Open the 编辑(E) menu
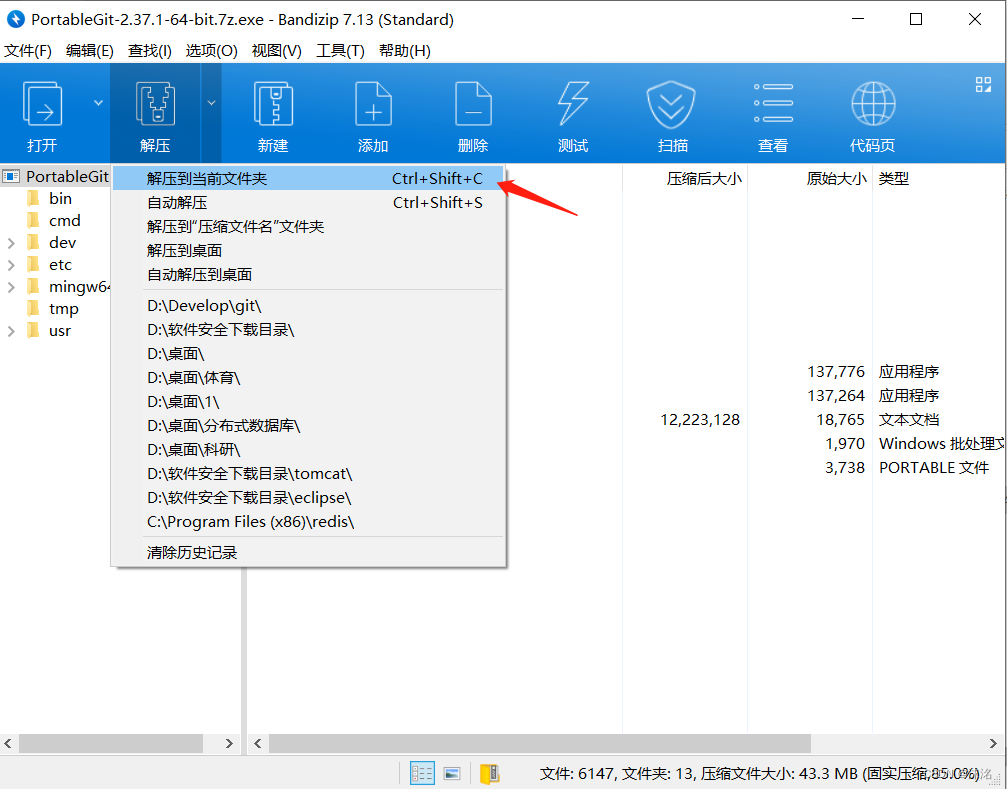Image resolution: width=1007 pixels, height=789 pixels. (89, 51)
